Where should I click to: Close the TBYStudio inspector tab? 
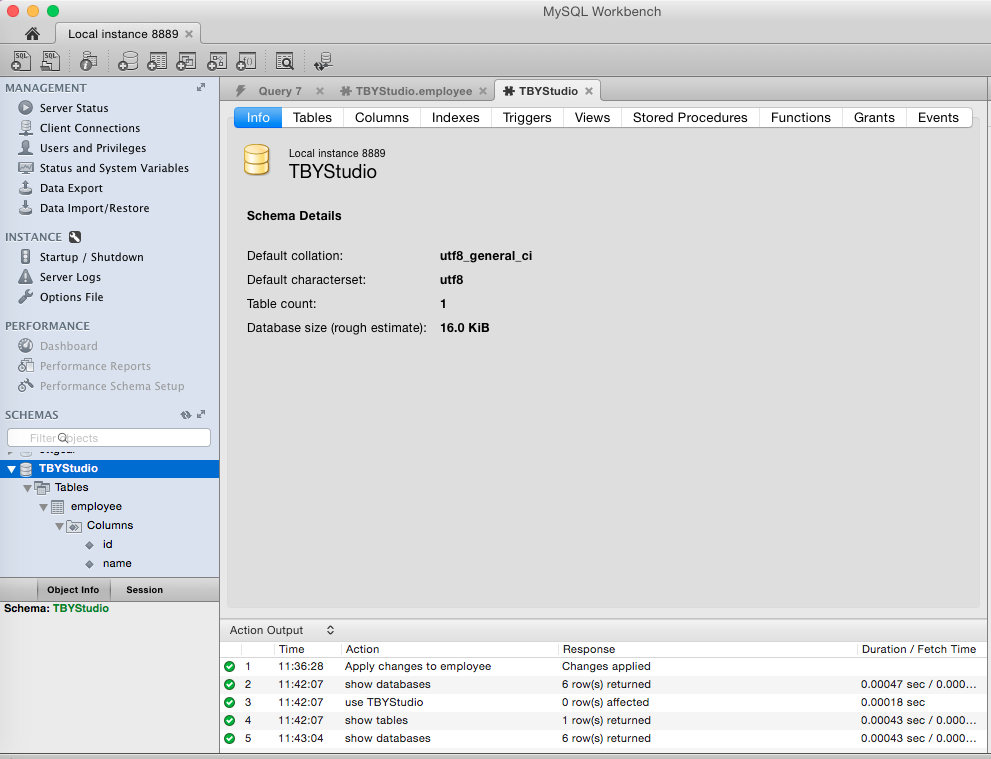588,91
